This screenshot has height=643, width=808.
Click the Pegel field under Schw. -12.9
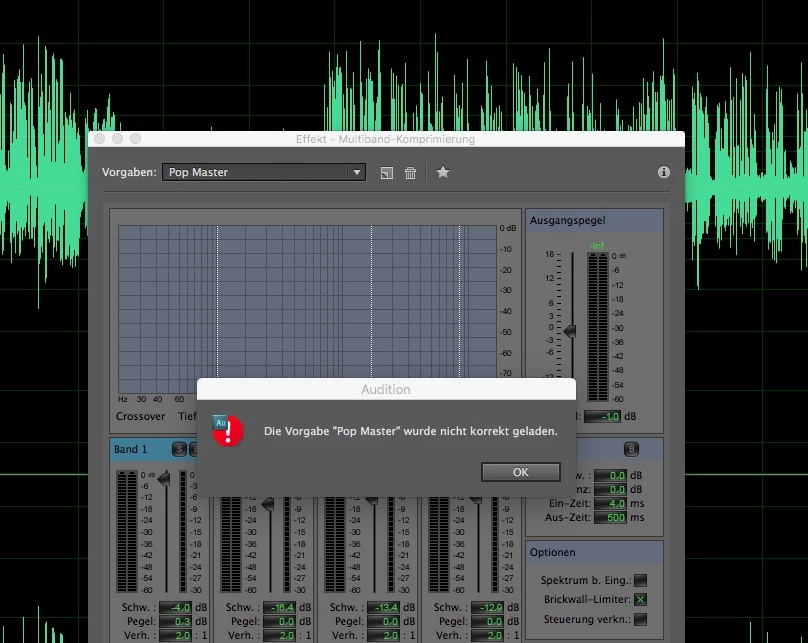(487, 621)
